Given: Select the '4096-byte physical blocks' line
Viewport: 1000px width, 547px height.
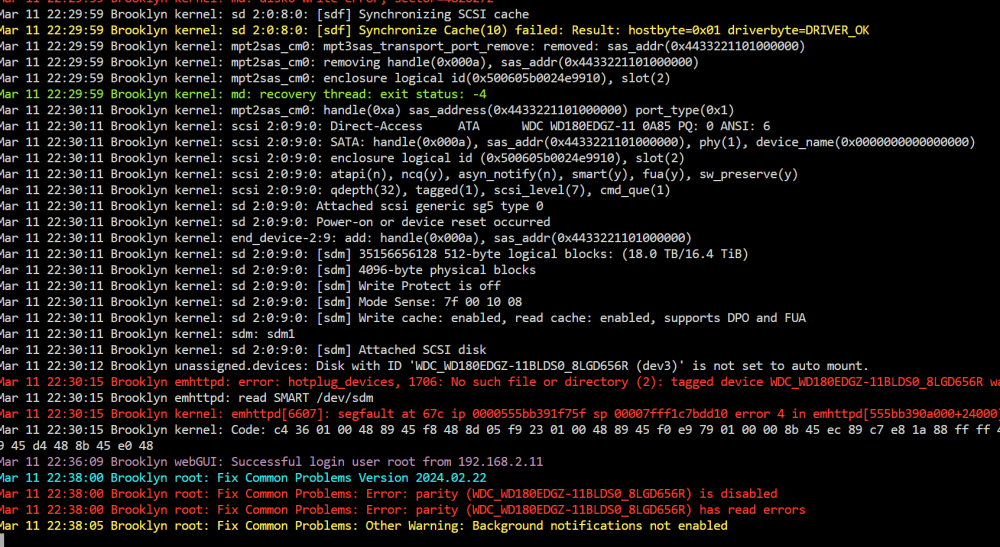Looking at the screenshot, I should pyautogui.click(x=268, y=270).
